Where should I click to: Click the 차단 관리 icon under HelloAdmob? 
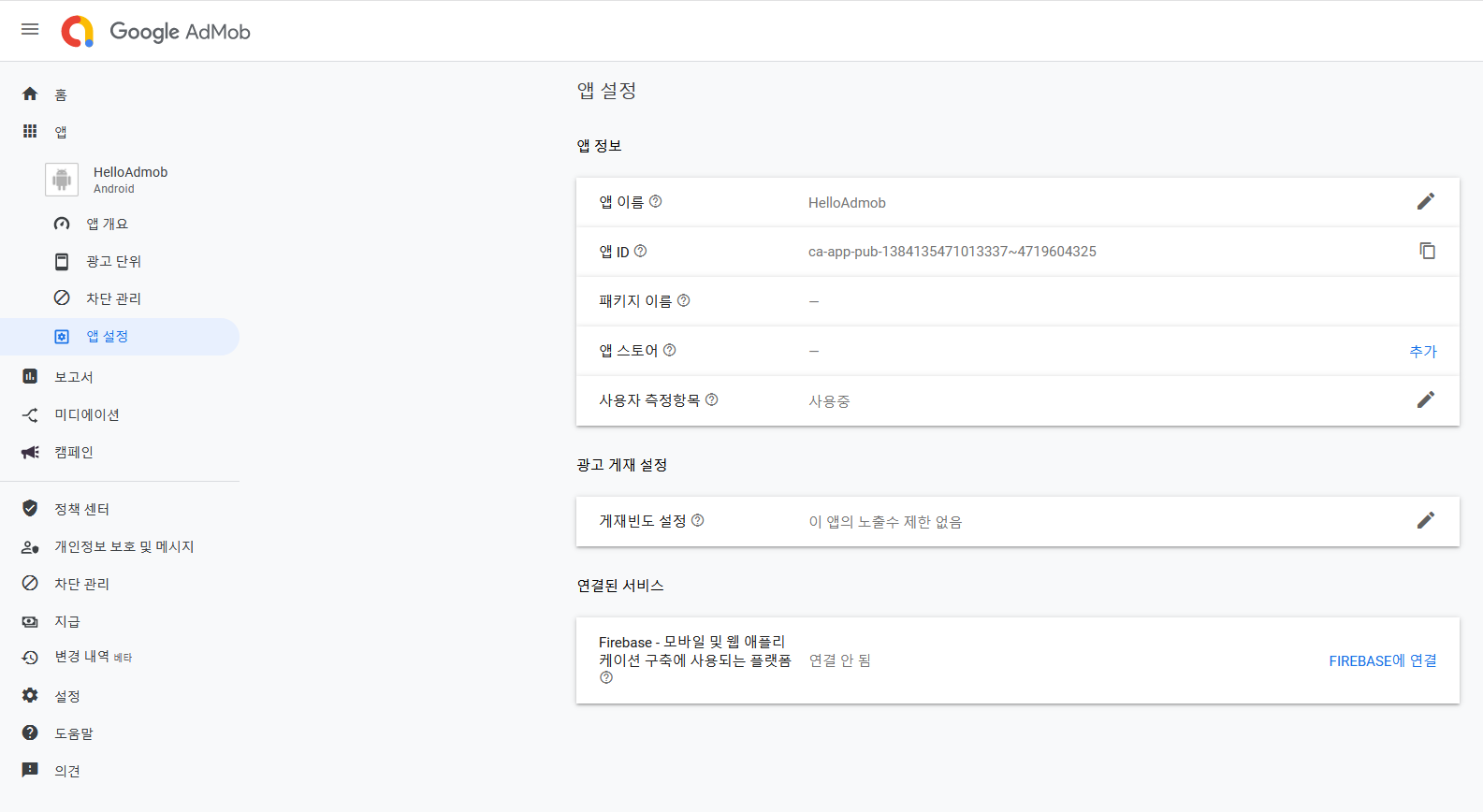tap(62, 297)
